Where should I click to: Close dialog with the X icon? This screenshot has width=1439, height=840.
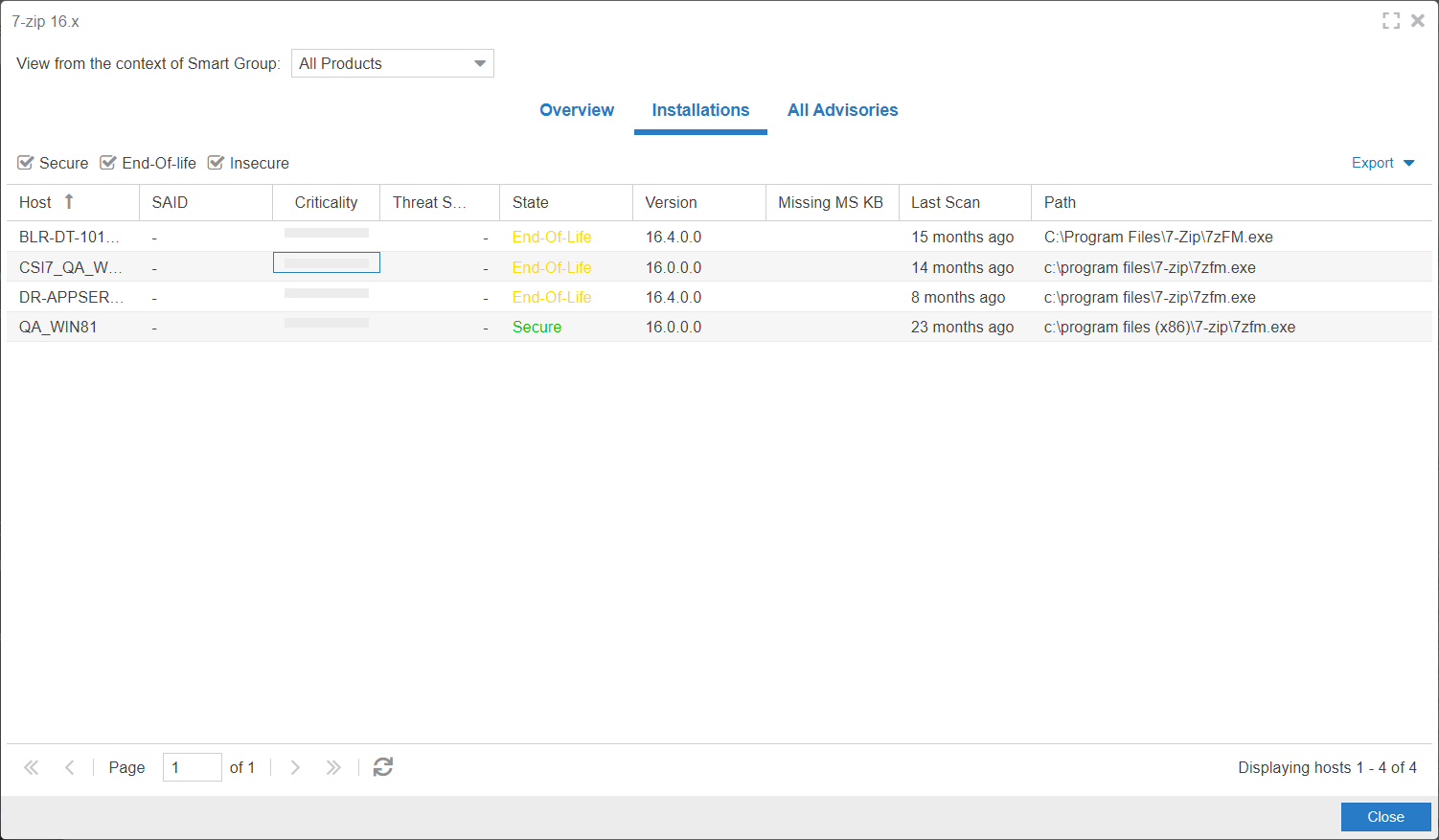click(1418, 20)
